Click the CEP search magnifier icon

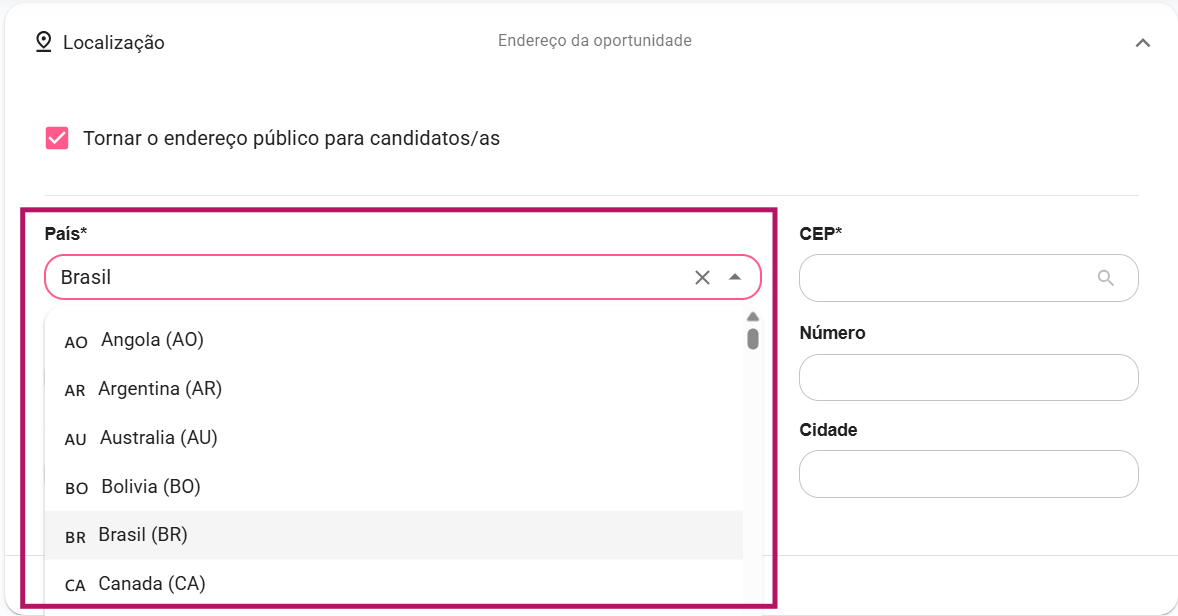click(x=1105, y=278)
